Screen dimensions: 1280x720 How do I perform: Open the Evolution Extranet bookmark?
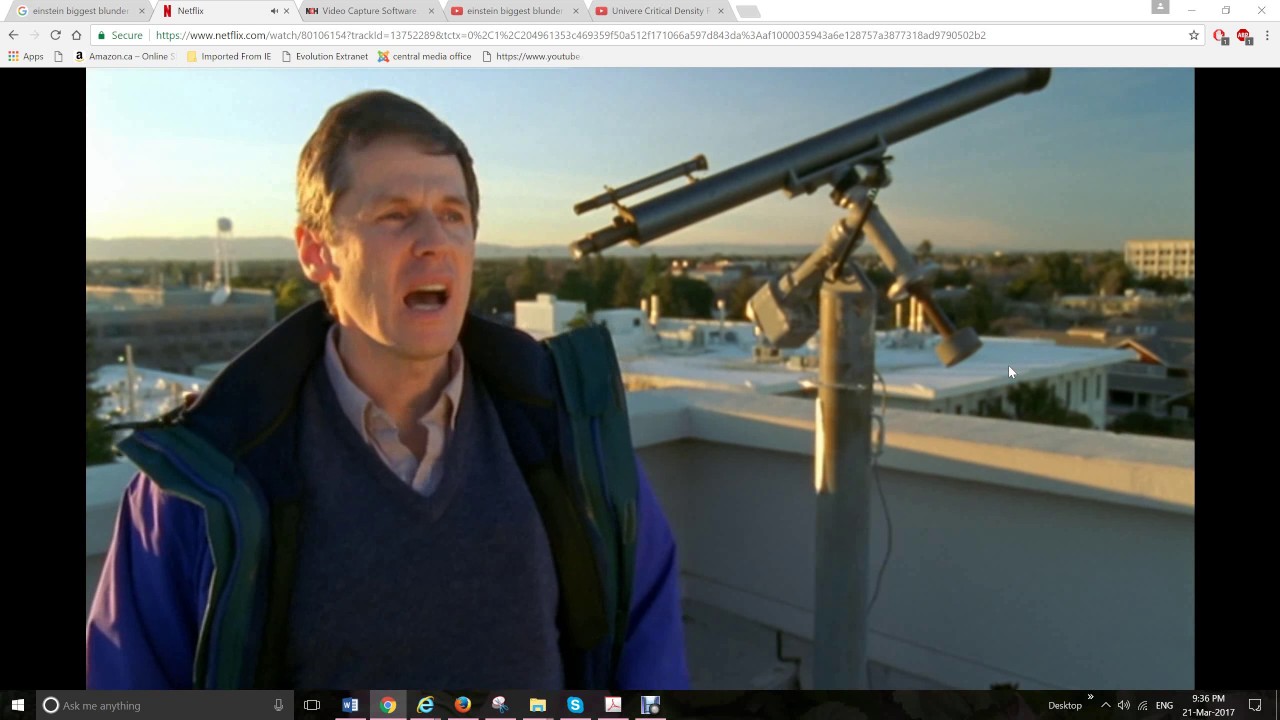point(325,57)
